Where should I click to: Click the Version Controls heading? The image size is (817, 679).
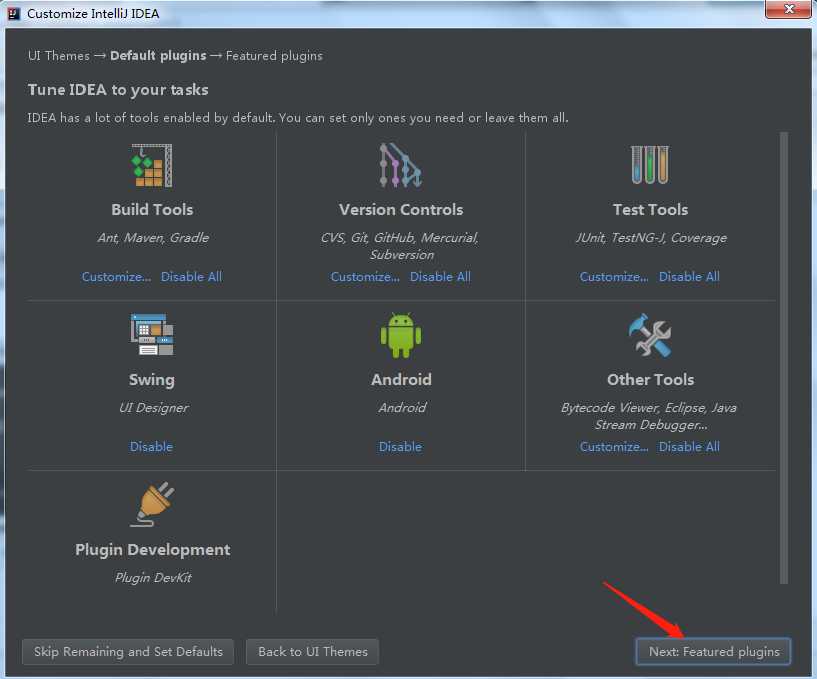pyautogui.click(x=401, y=209)
